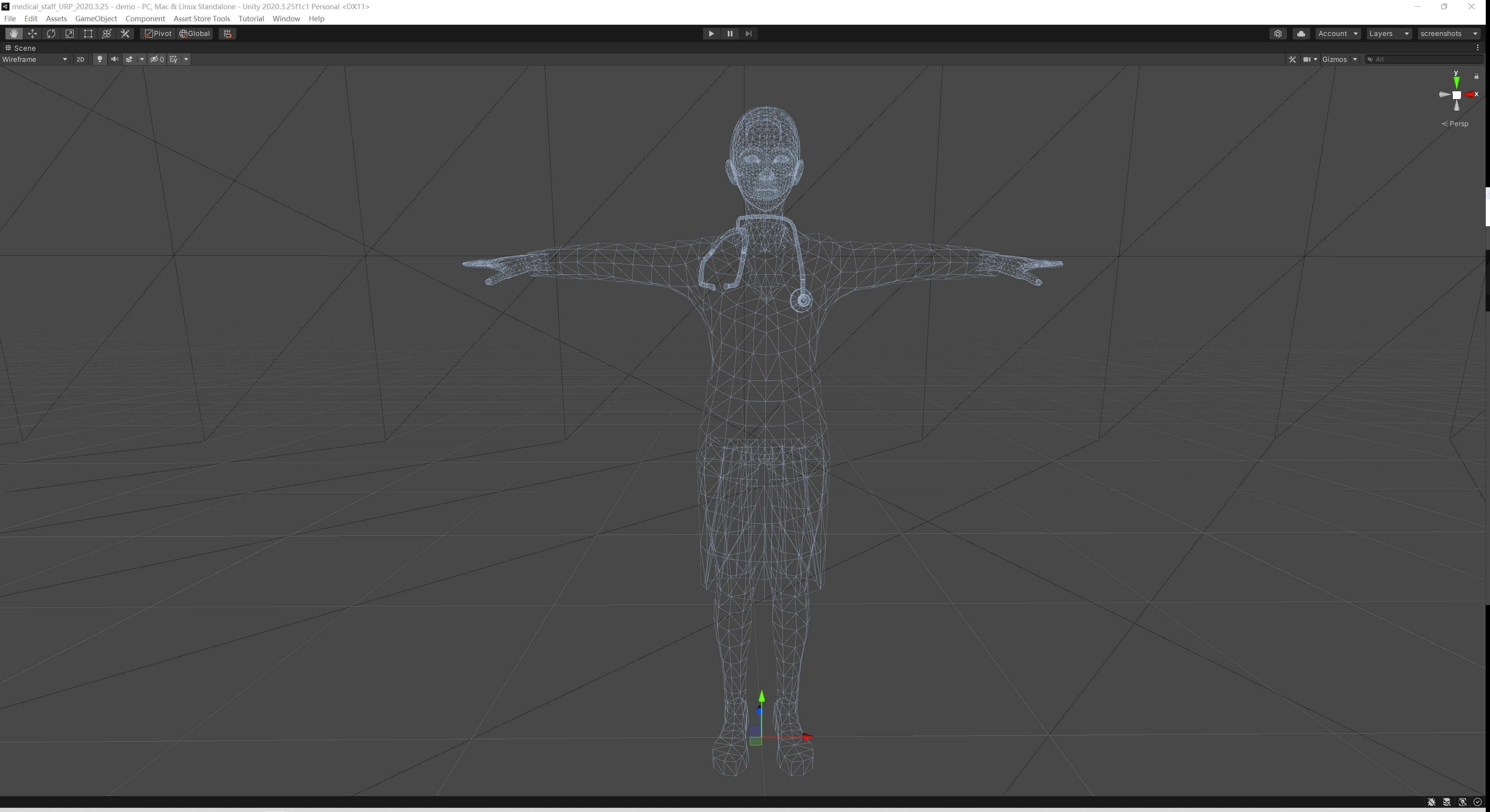Open Unity Collab package icon
This screenshot has width=1490, height=812.
(1278, 34)
